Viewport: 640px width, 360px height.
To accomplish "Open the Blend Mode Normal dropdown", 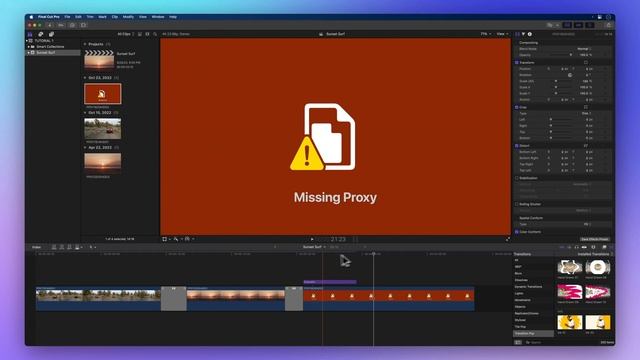I will pyautogui.click(x=584, y=49).
